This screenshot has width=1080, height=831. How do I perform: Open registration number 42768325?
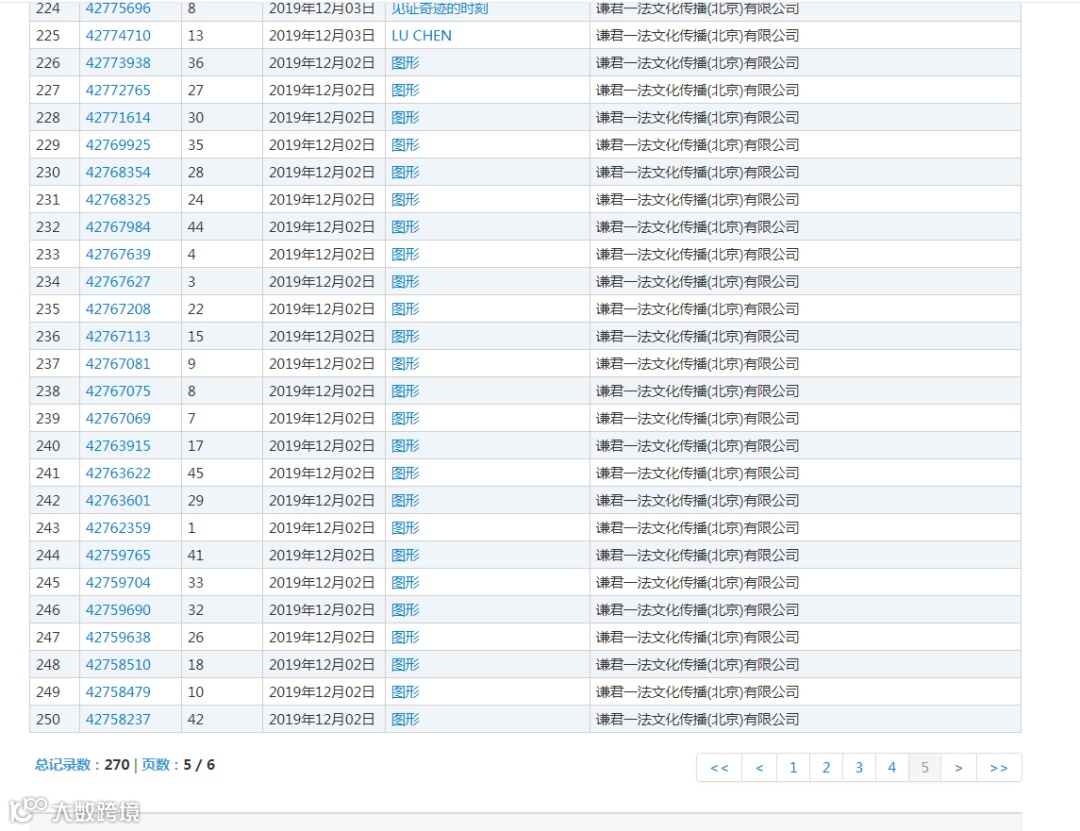click(x=118, y=200)
